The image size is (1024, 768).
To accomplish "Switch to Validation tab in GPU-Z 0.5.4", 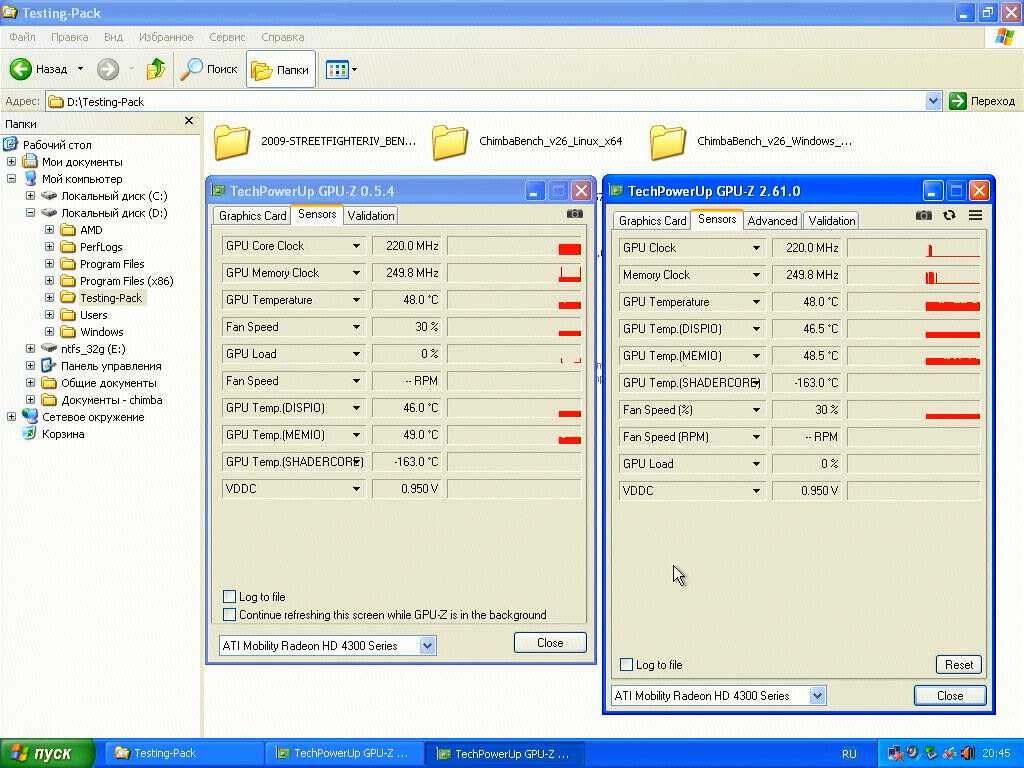I will tap(371, 216).
